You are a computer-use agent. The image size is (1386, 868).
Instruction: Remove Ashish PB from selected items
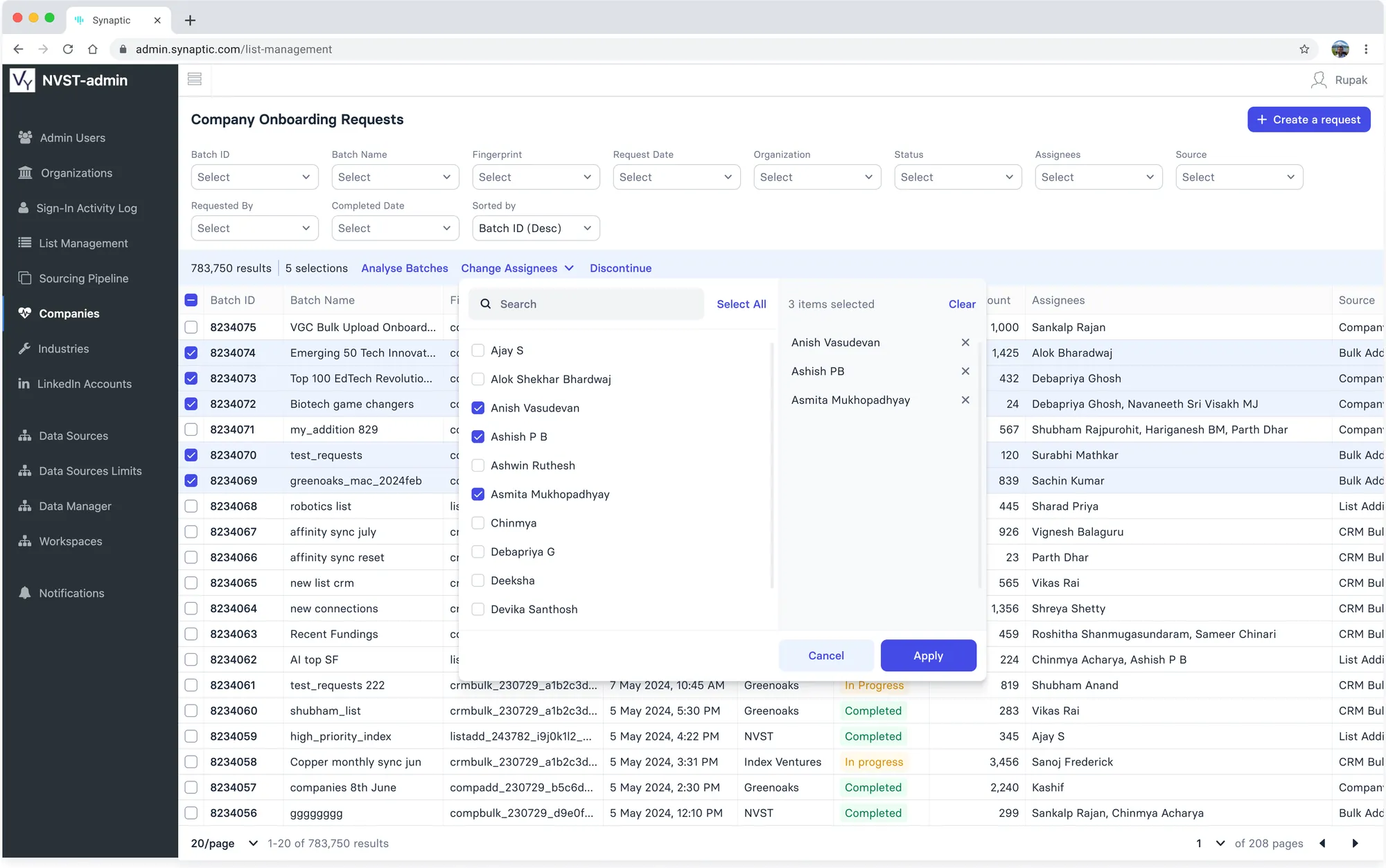coord(965,371)
